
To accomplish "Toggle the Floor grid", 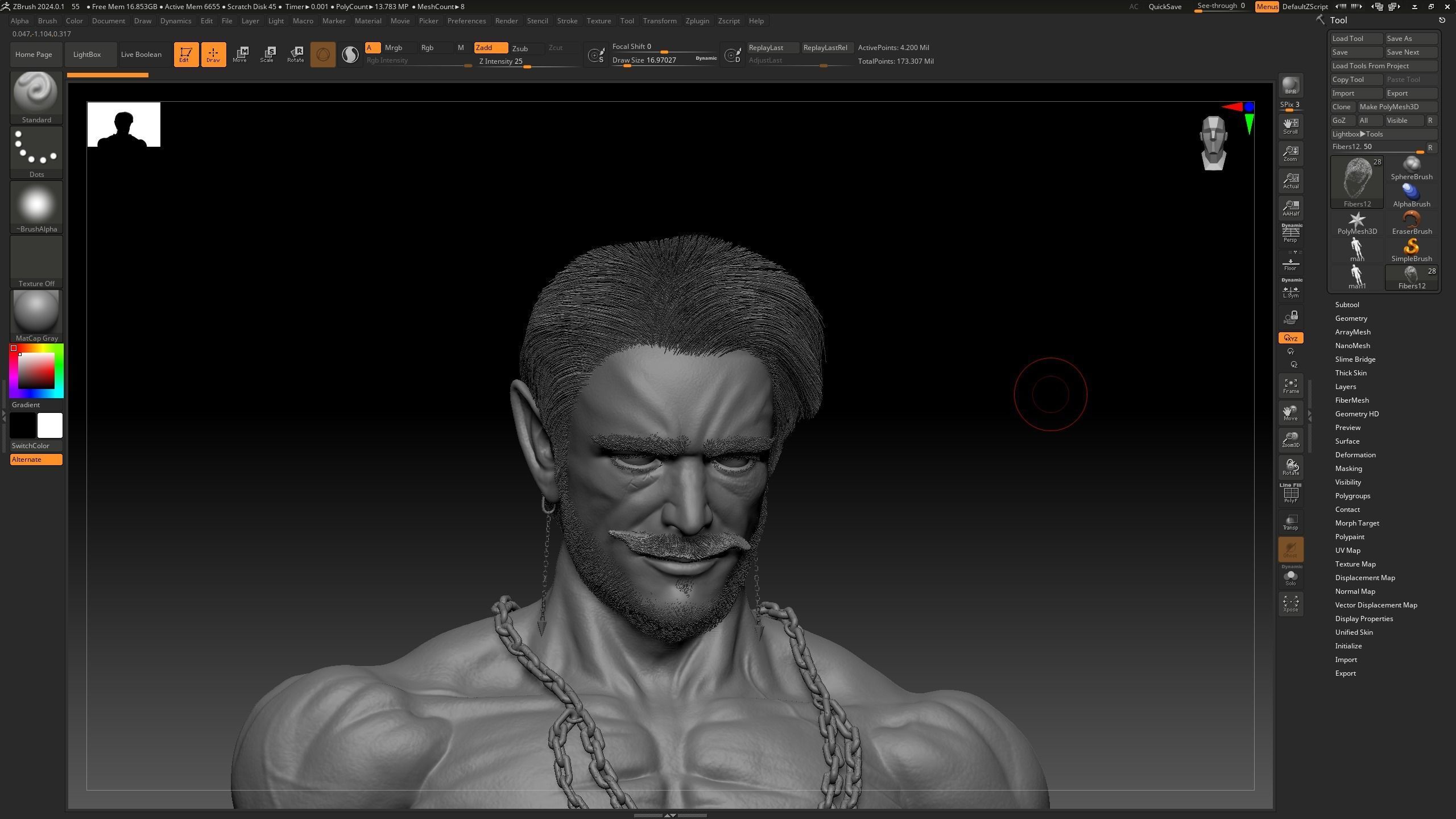I will coord(1290,263).
